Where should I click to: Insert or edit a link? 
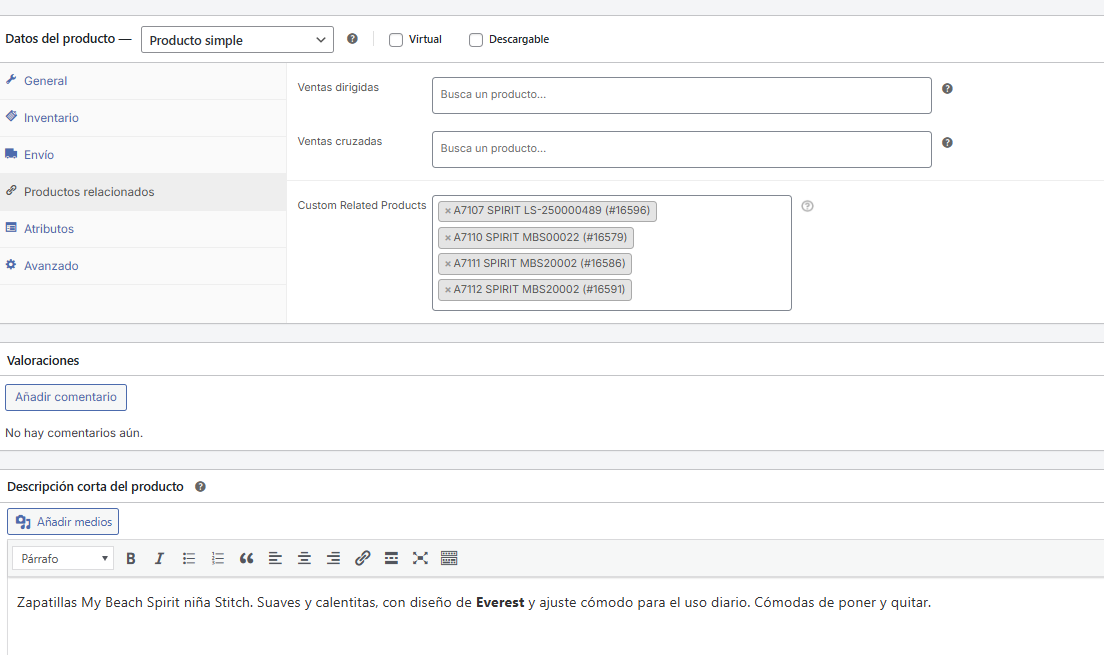click(x=363, y=558)
